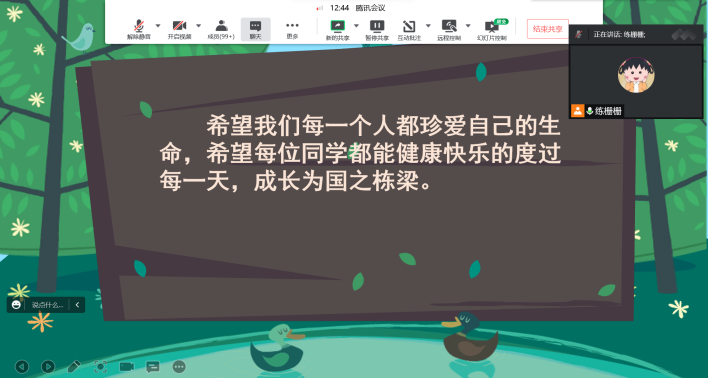This screenshot has height=378, width=708.
Task: Open the audio options dropdown arrow
Action: click(x=158, y=25)
